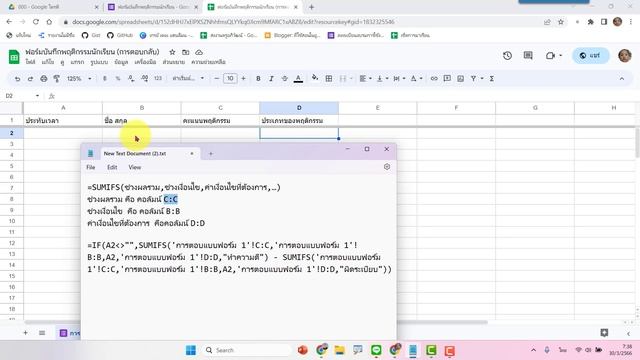Increase decimal places
Image resolution: width=640 pixels, height=360 pixels.
click(x=144, y=79)
